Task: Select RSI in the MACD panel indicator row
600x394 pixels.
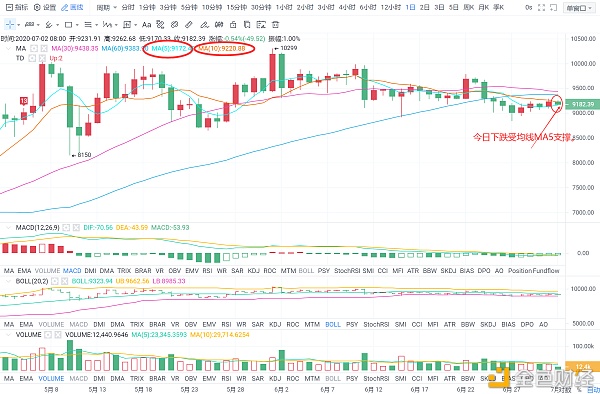Action: point(207,271)
